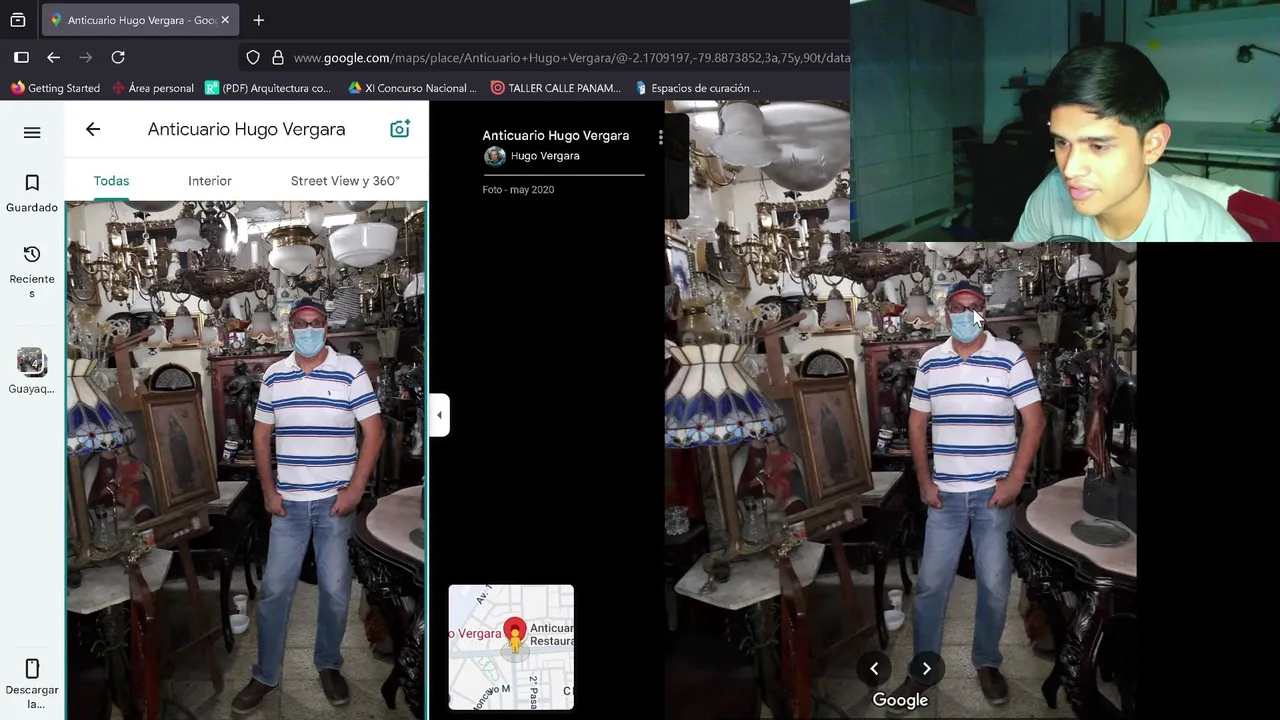Open a new browser tab
1280x720 pixels.
click(x=259, y=20)
